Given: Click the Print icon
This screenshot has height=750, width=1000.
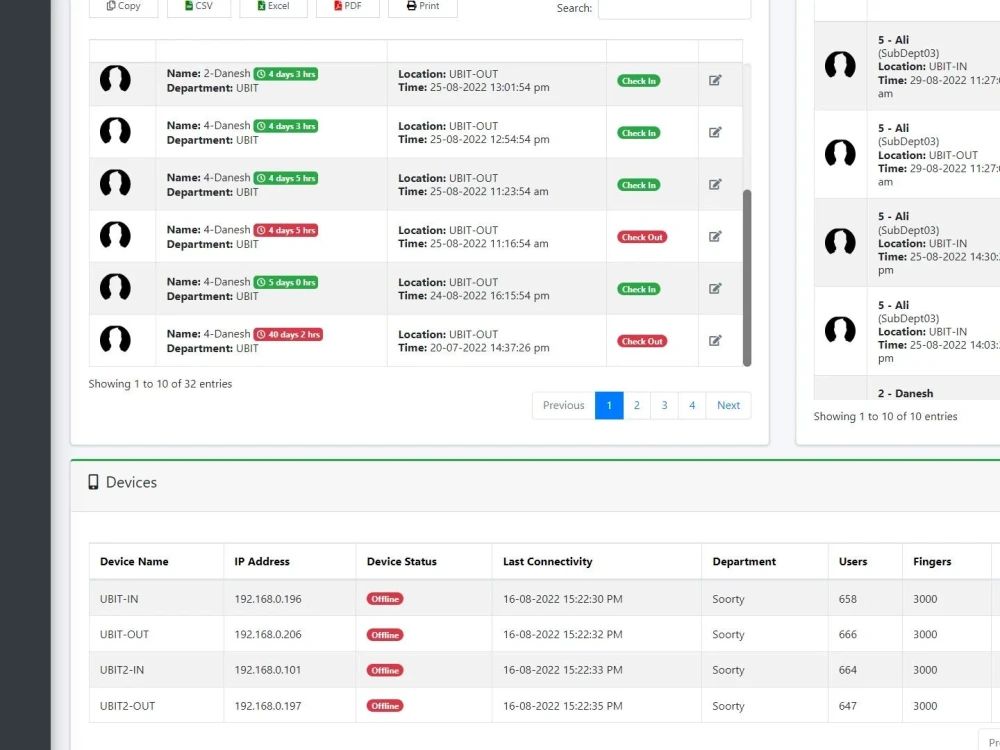Looking at the screenshot, I should click(410, 6).
